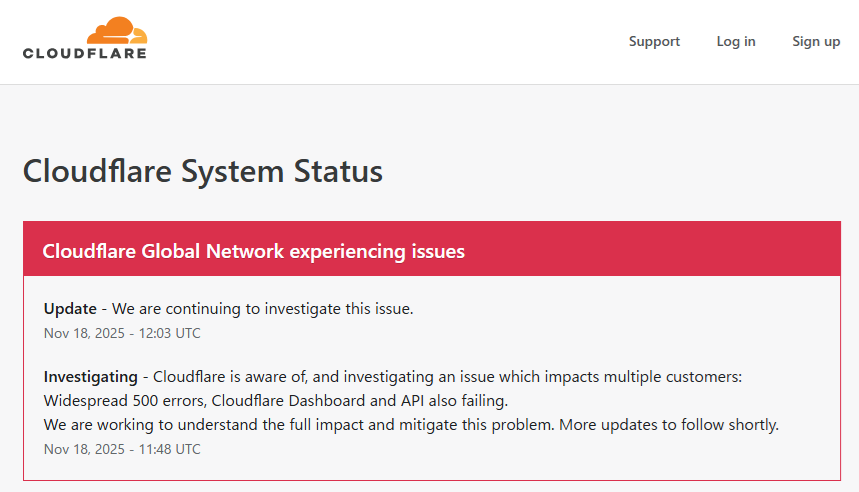Click the Cloudflare System Status heading
Screen dimensions: 859x492
tap(203, 171)
